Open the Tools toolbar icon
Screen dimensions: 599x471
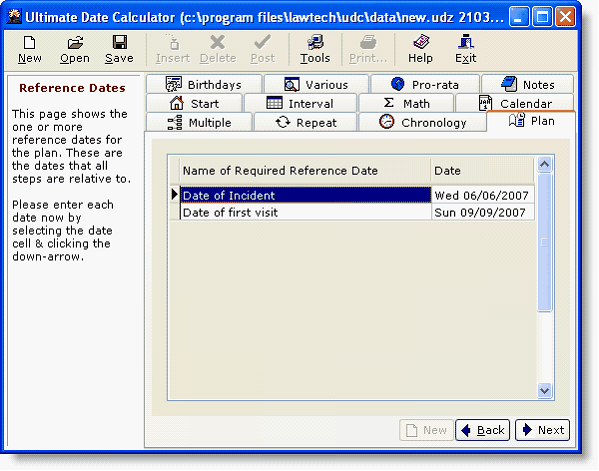(315, 49)
